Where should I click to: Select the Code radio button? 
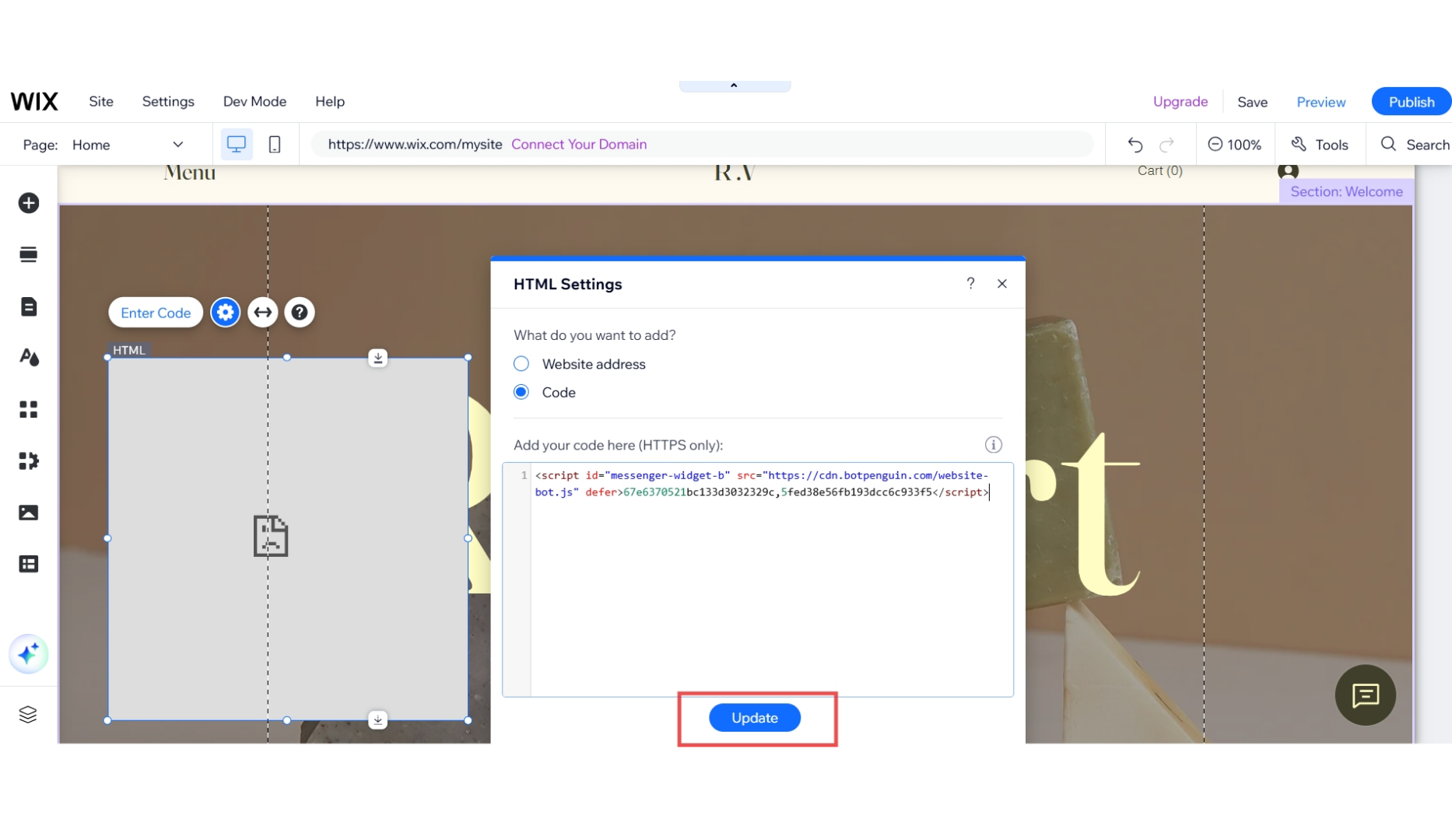[521, 392]
